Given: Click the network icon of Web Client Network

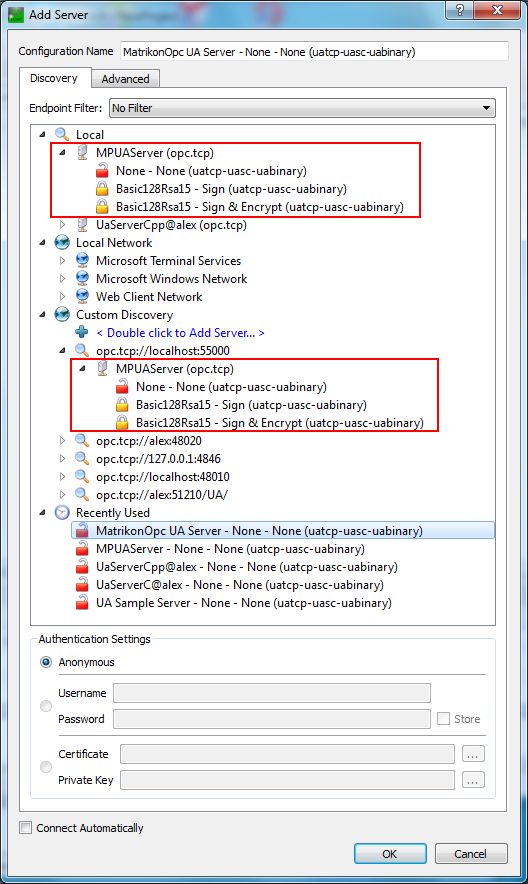Looking at the screenshot, I should 82,297.
